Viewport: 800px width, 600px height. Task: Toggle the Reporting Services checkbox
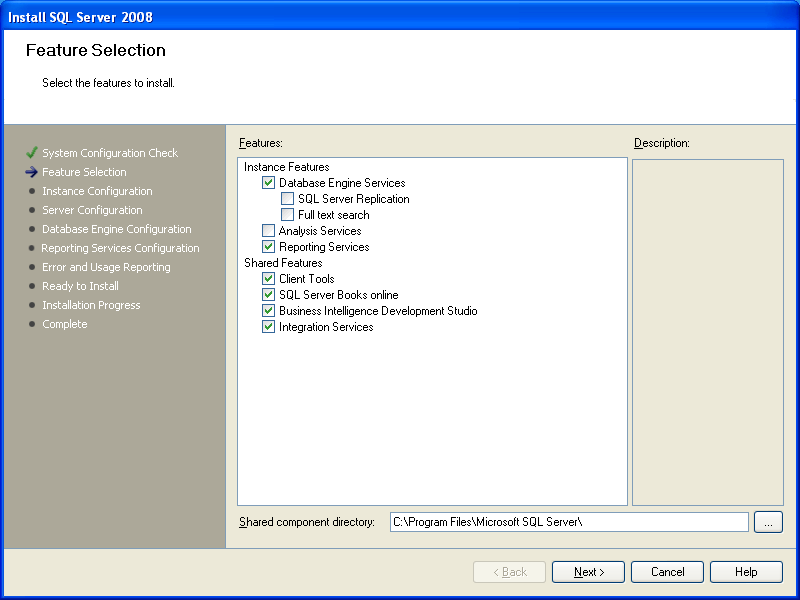point(268,246)
